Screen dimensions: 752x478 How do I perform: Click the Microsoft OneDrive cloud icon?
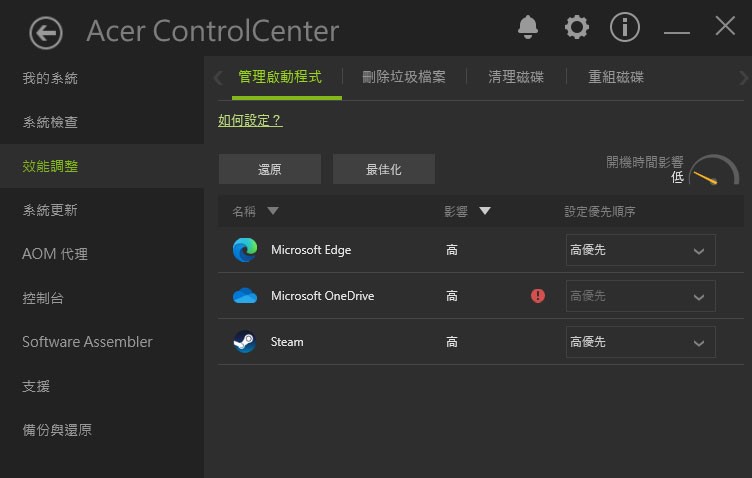pos(245,296)
